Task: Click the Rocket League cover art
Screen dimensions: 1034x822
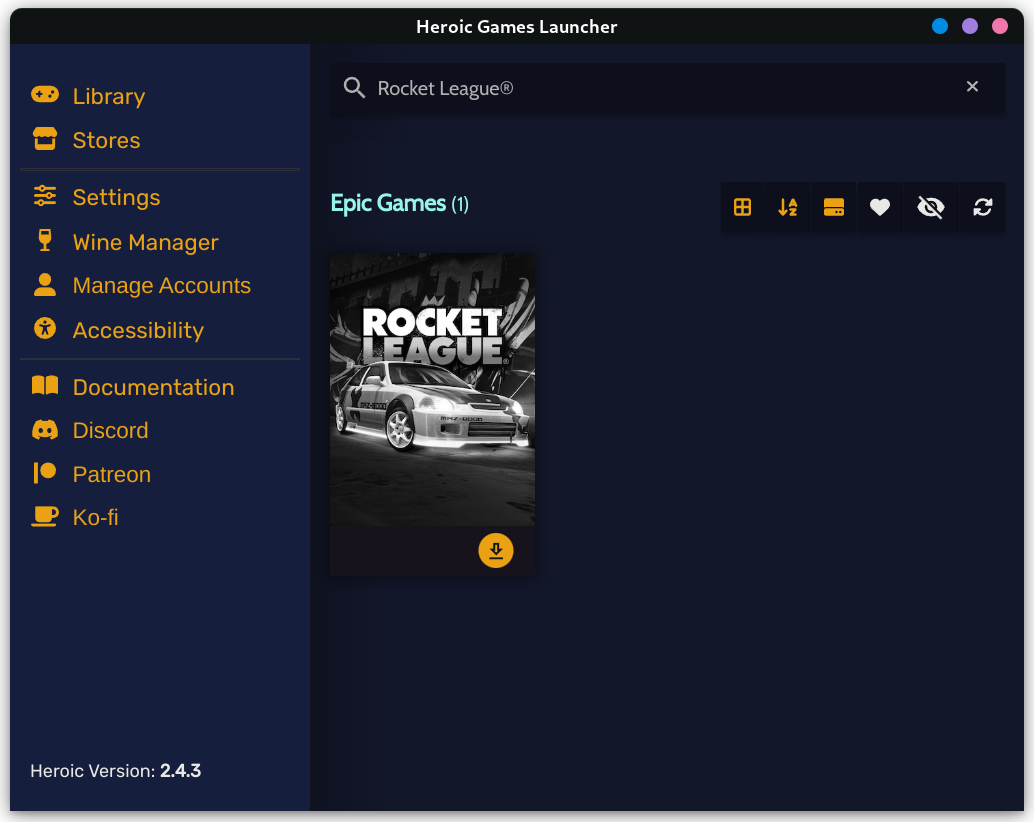Action: coord(432,389)
